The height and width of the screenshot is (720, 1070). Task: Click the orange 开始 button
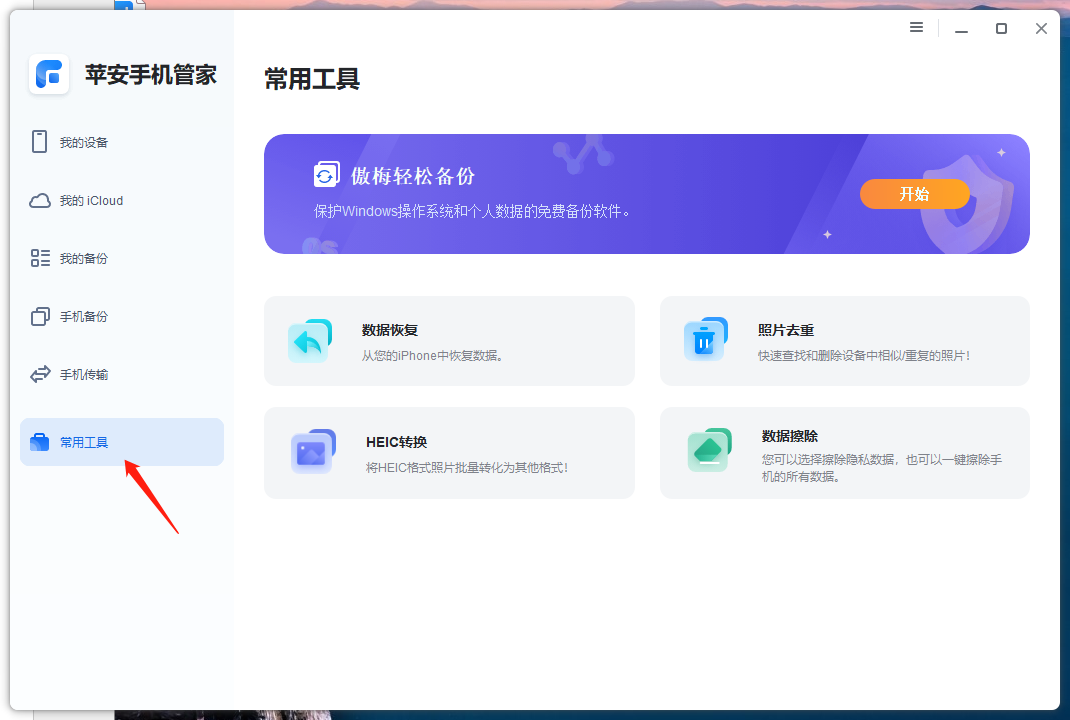tap(913, 194)
